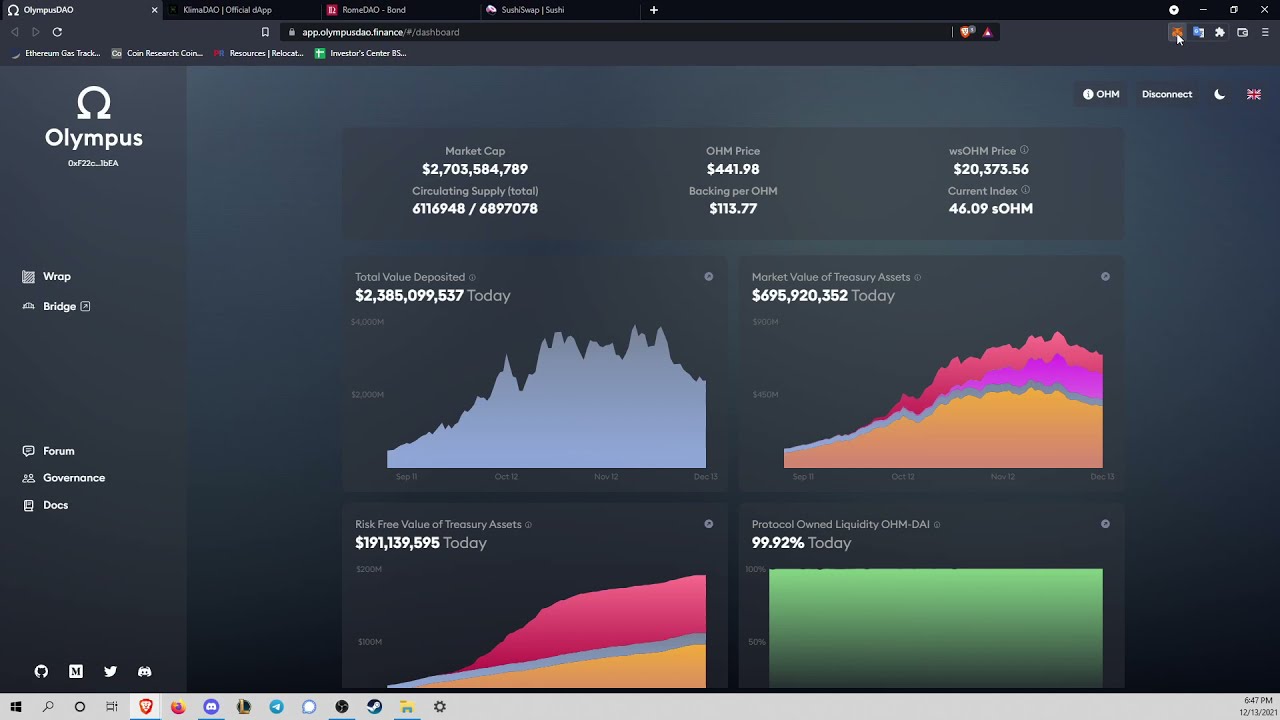Open Firefox from the taskbar
This screenshot has width=1280, height=720.
tap(178, 707)
